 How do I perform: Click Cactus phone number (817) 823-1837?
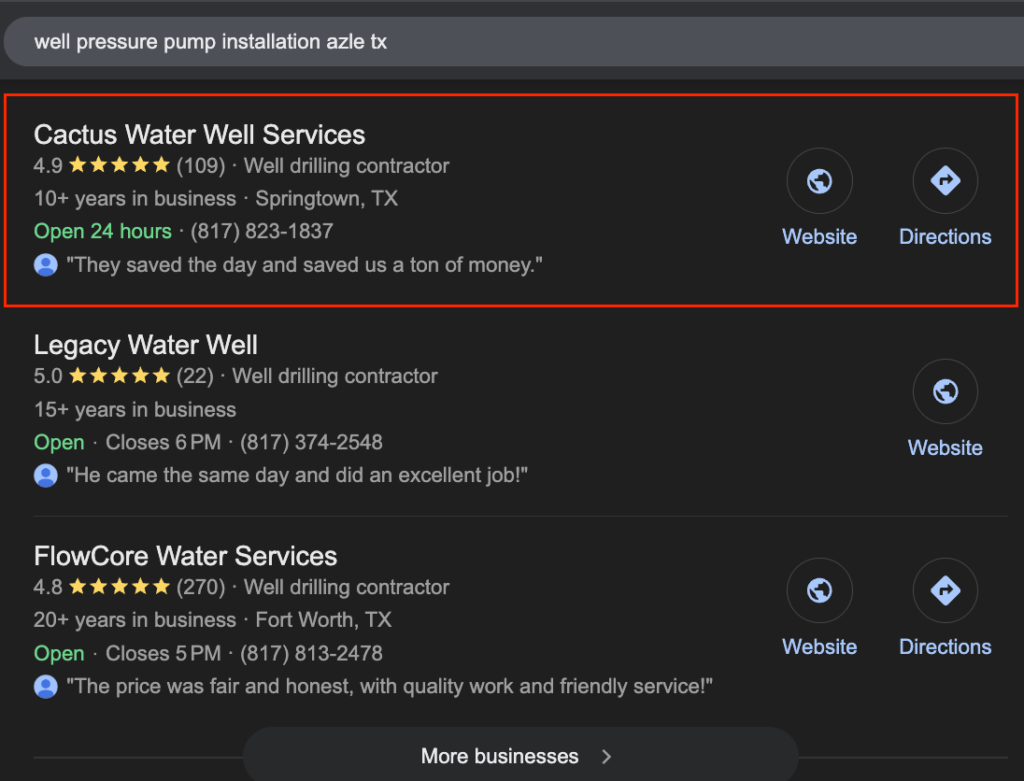tap(262, 231)
